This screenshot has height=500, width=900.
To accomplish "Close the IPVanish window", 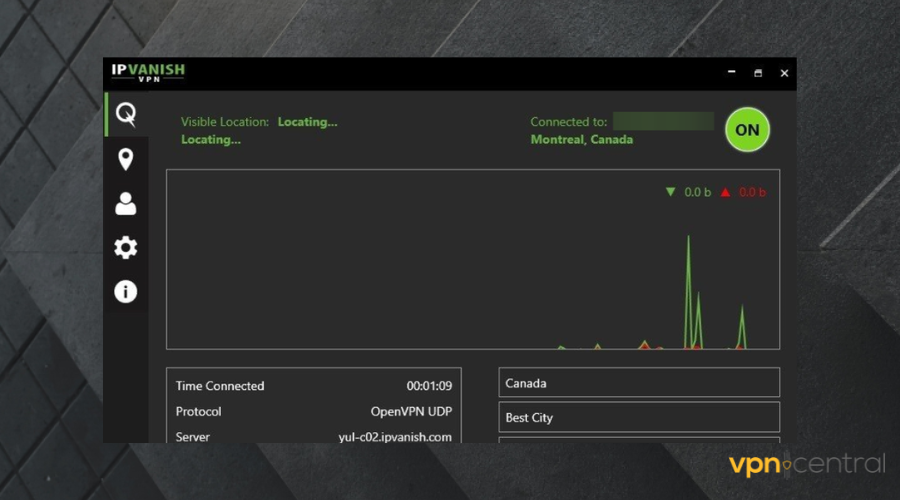I will coord(784,73).
